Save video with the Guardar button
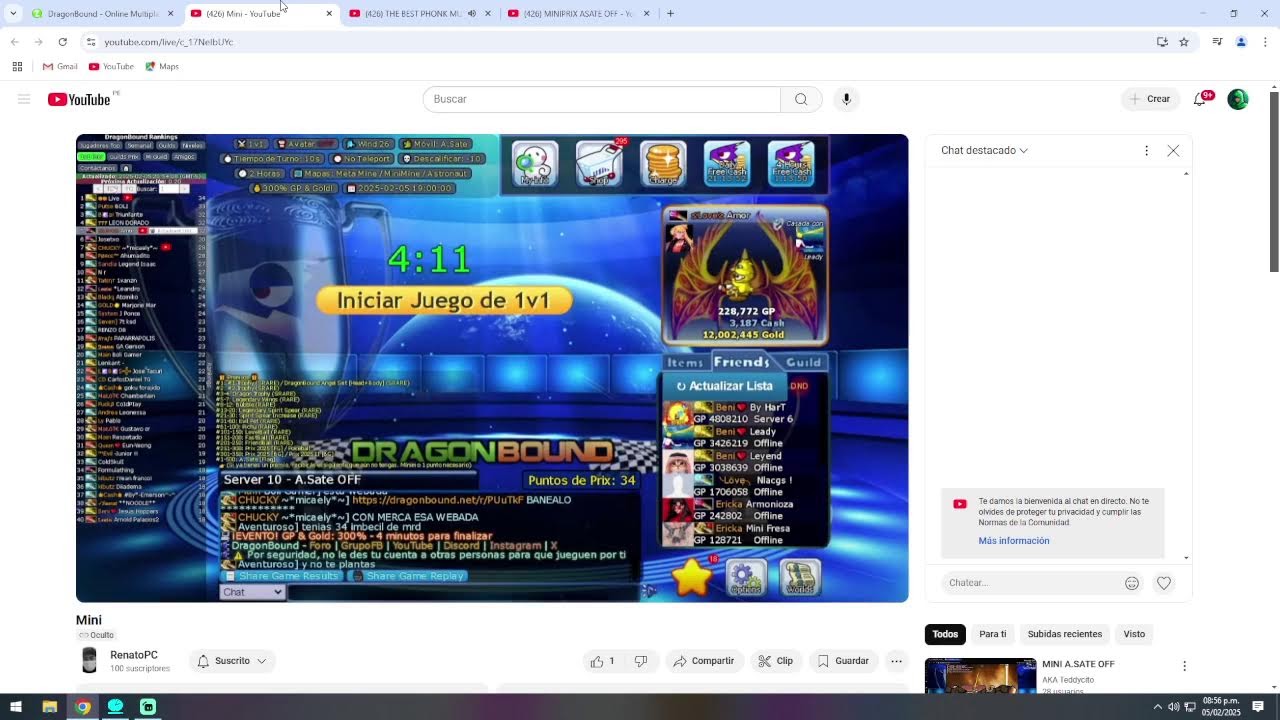Image resolution: width=1280 pixels, height=720 pixels. (843, 661)
